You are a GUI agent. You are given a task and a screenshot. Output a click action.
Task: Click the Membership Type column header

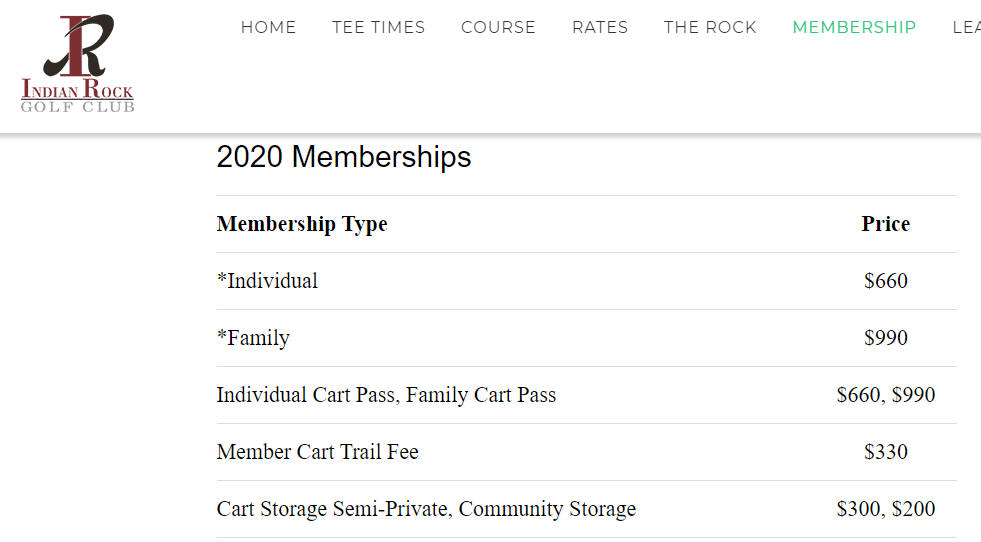302,224
